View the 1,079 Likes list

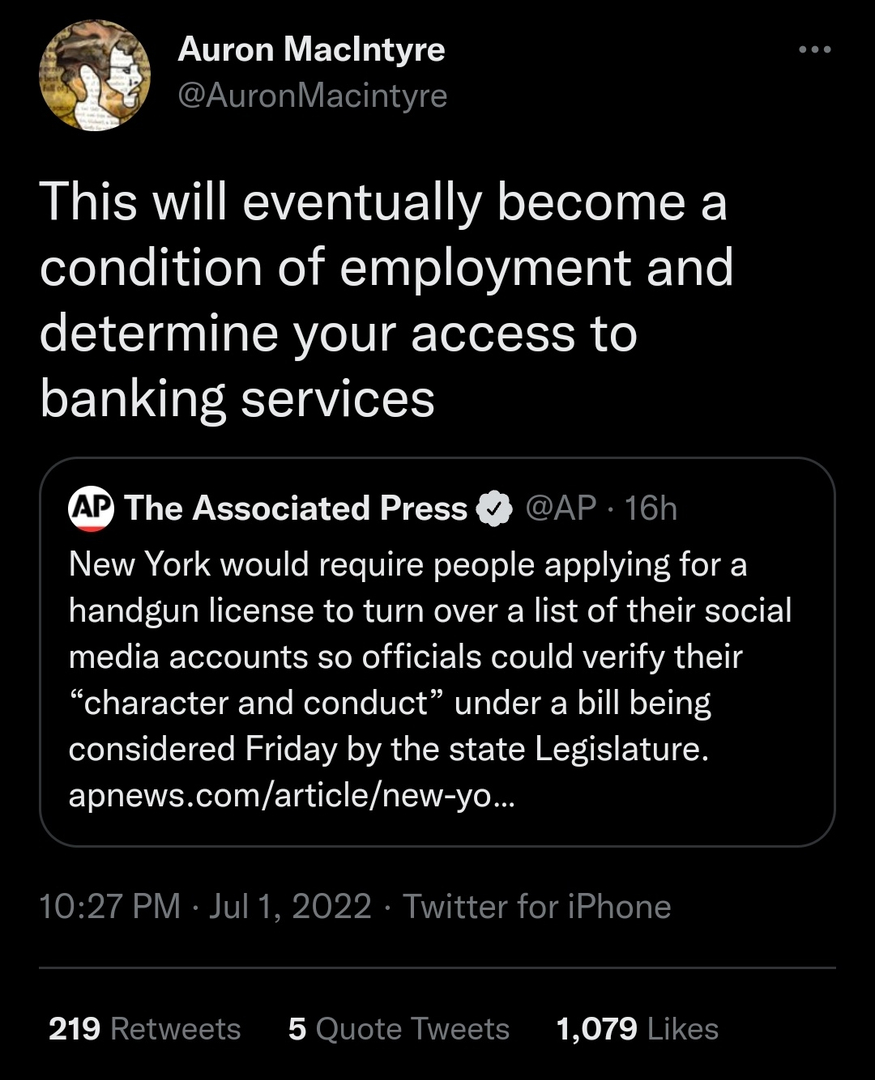(x=637, y=1029)
